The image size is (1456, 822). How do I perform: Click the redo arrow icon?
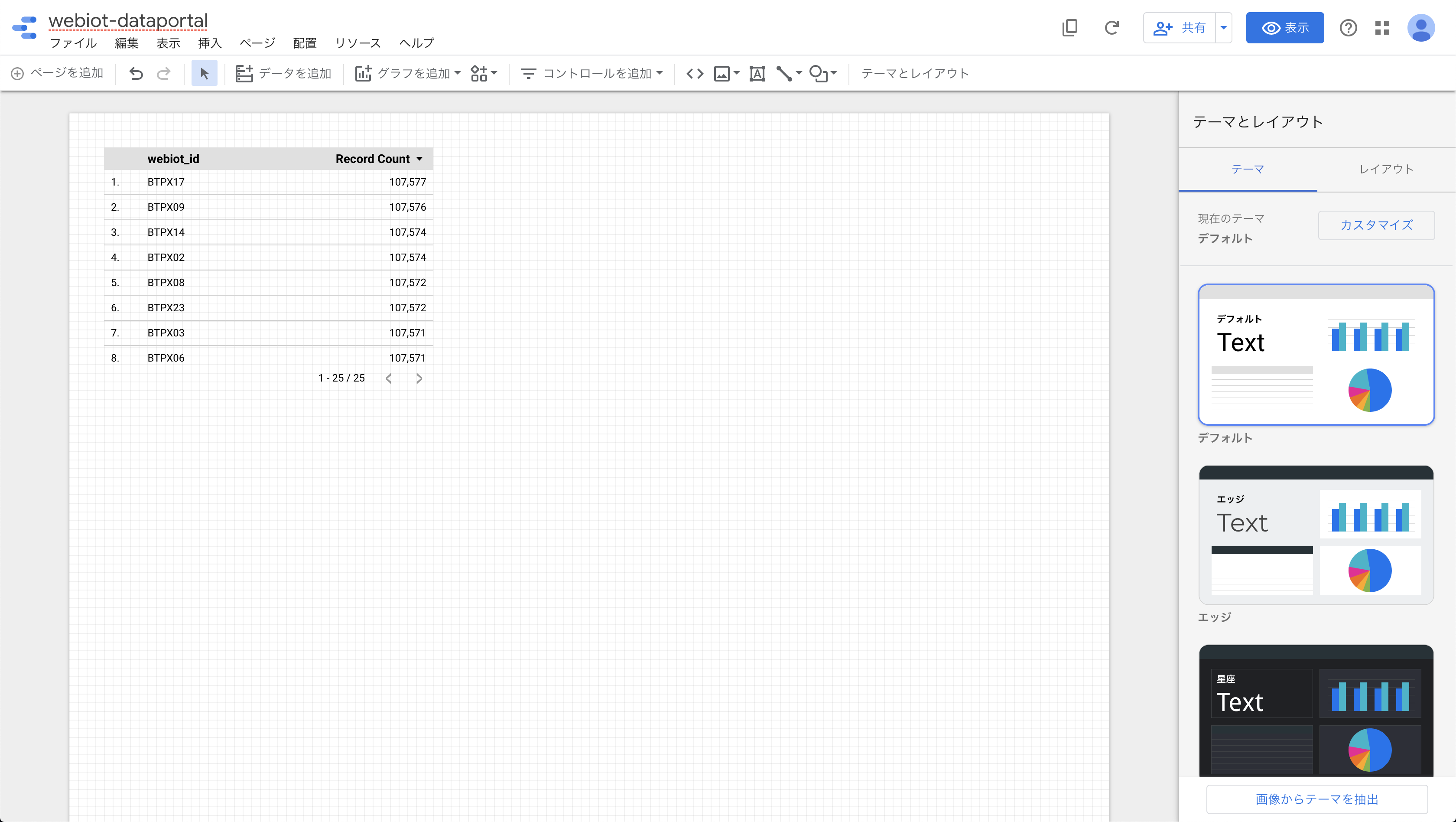pos(163,74)
